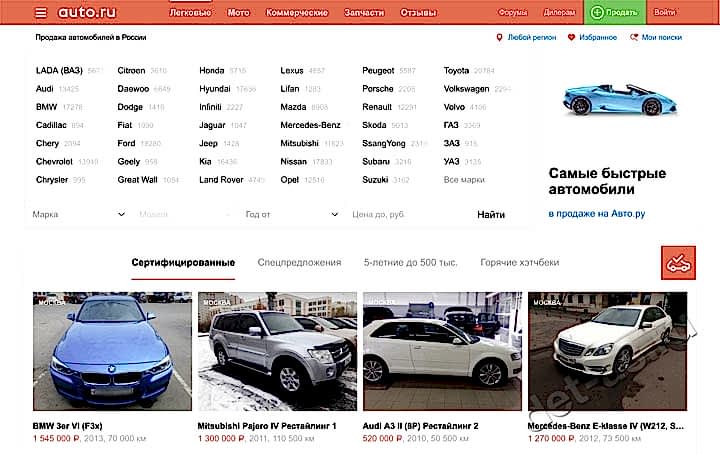Select the Mercedes-Benz brand link
This screenshot has width=720, height=455.
click(310, 125)
